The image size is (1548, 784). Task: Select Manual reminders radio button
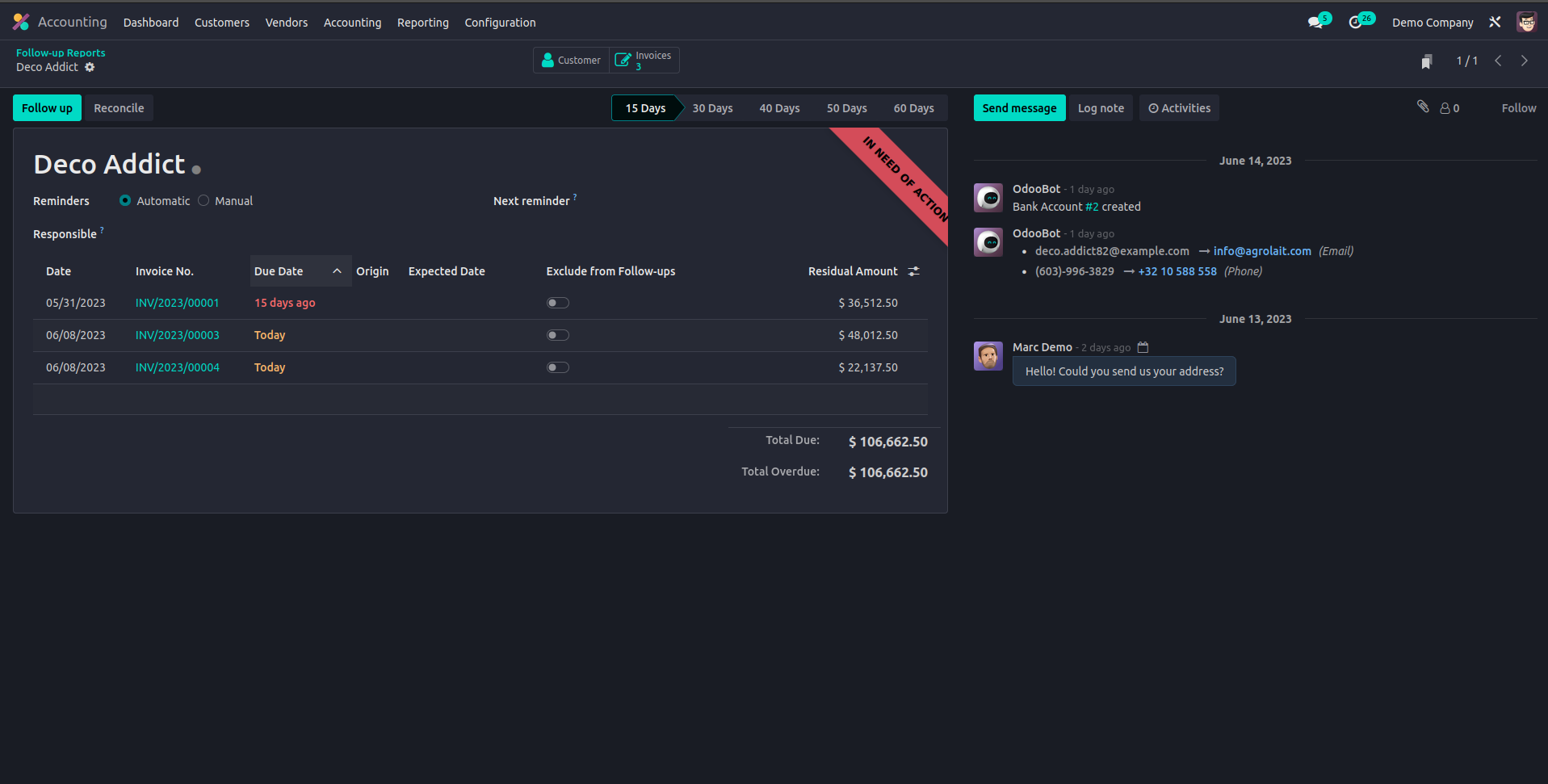(203, 200)
